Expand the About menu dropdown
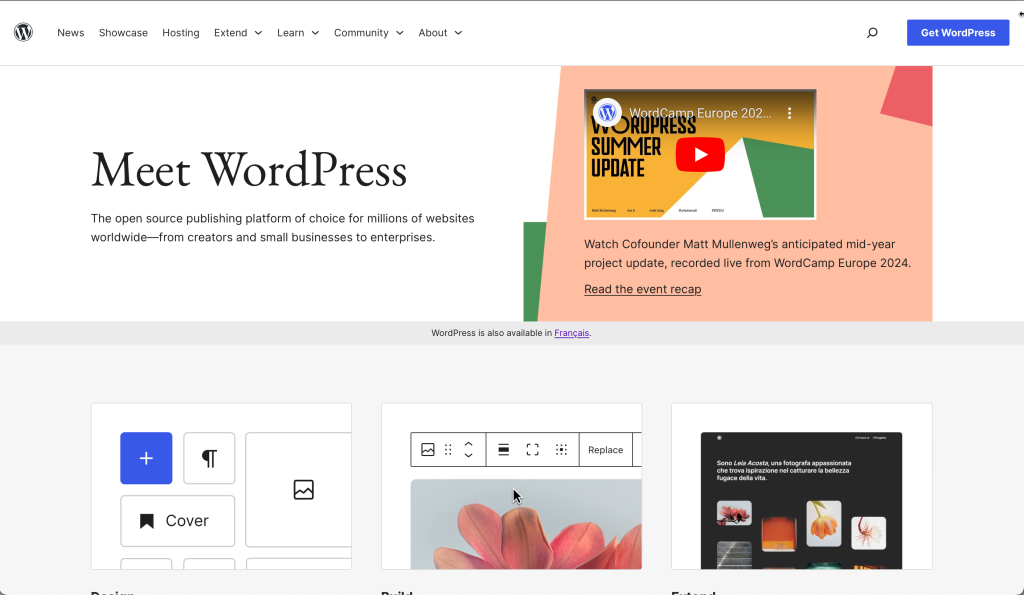Screen dimensions: 1024x595 click(440, 33)
